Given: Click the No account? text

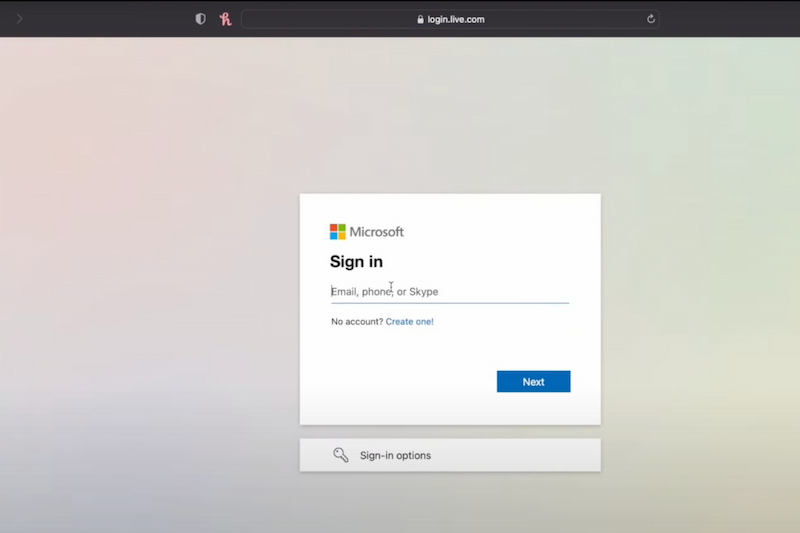Looking at the screenshot, I should point(357,321).
